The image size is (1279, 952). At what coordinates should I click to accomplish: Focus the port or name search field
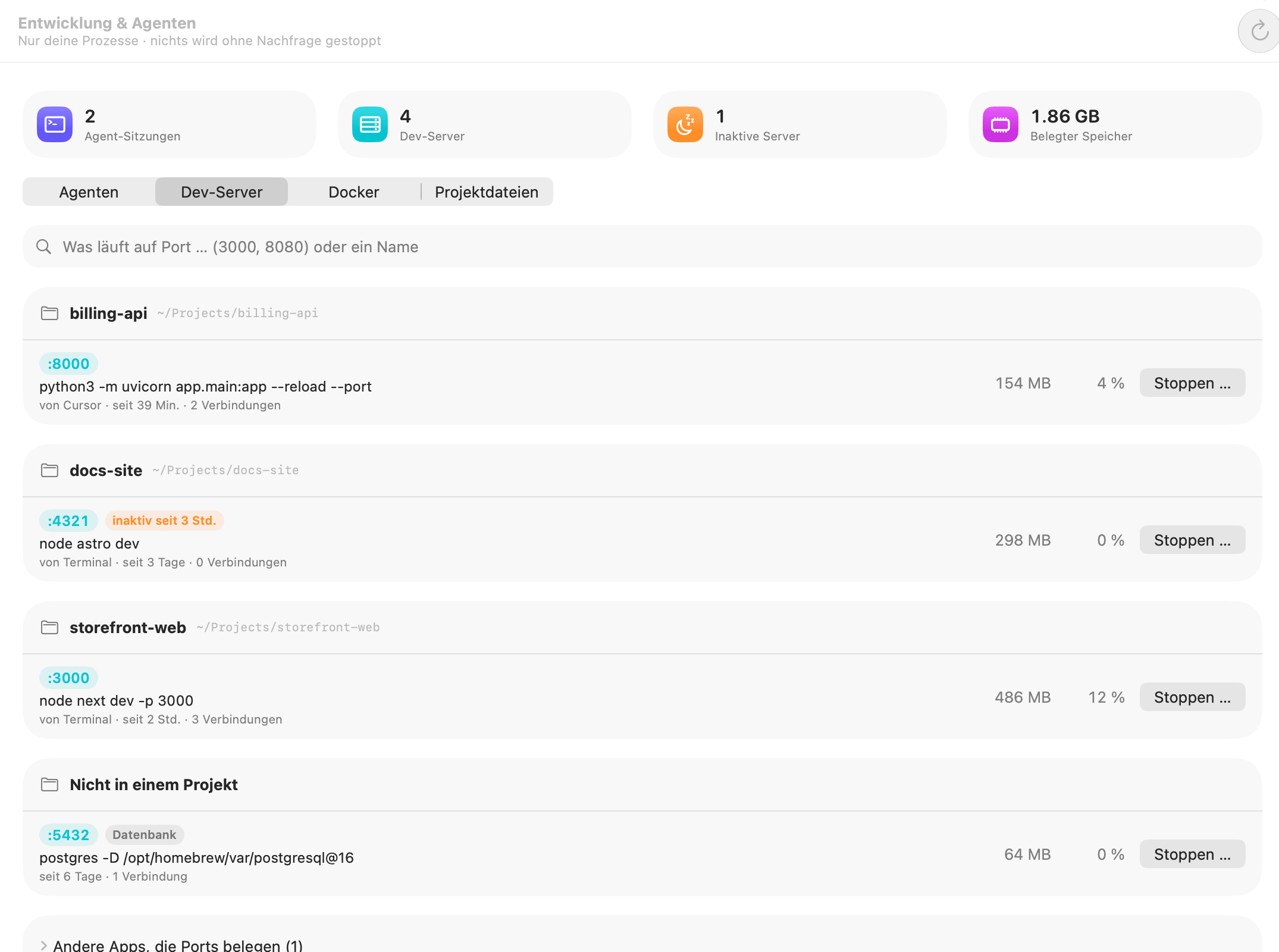point(642,246)
